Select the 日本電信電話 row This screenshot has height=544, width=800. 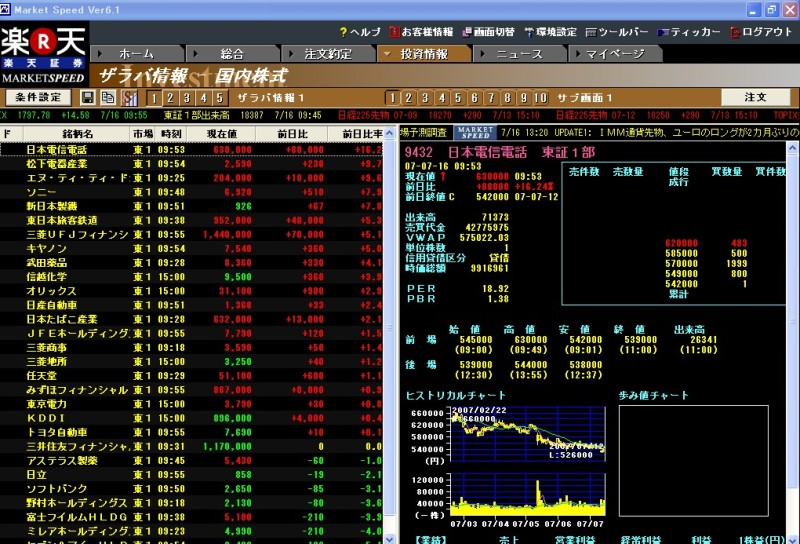point(192,150)
